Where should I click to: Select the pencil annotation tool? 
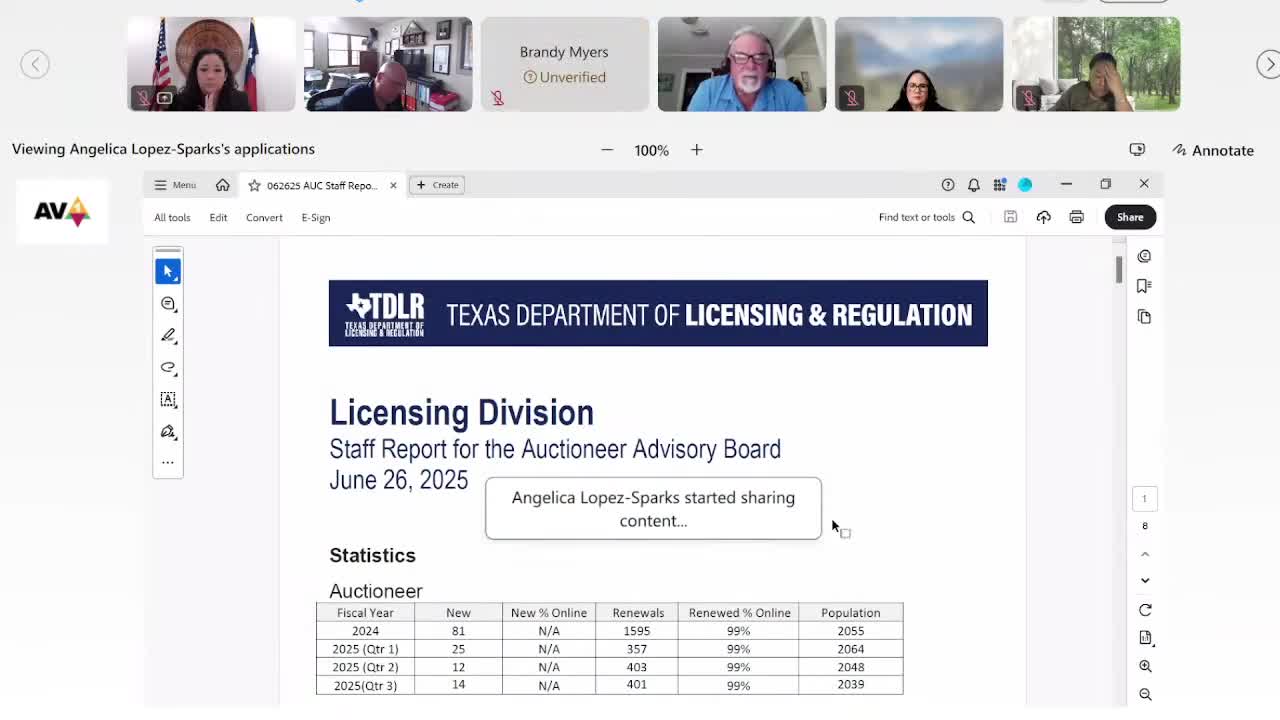(168, 335)
